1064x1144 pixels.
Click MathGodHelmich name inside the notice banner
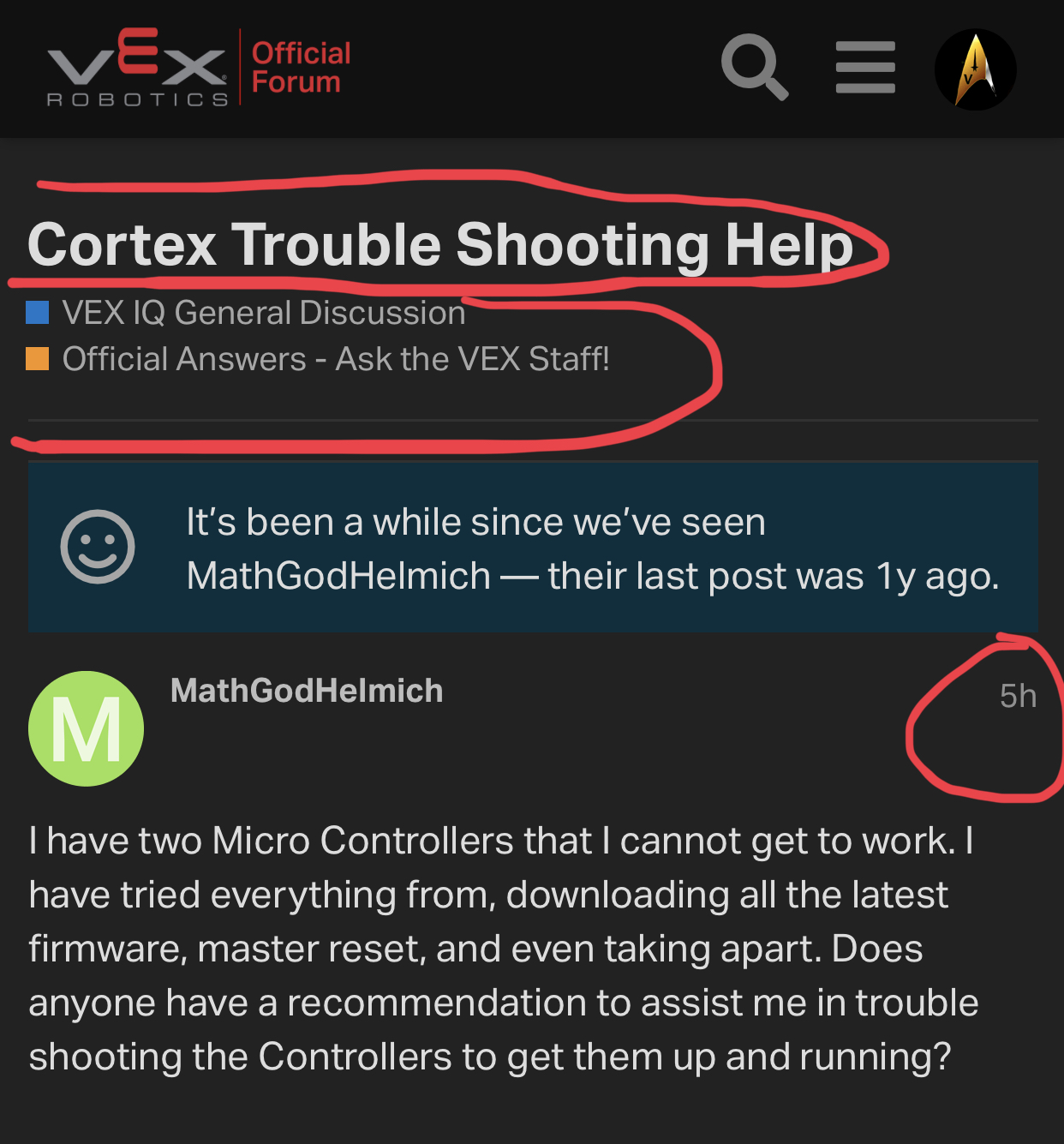click(338, 576)
